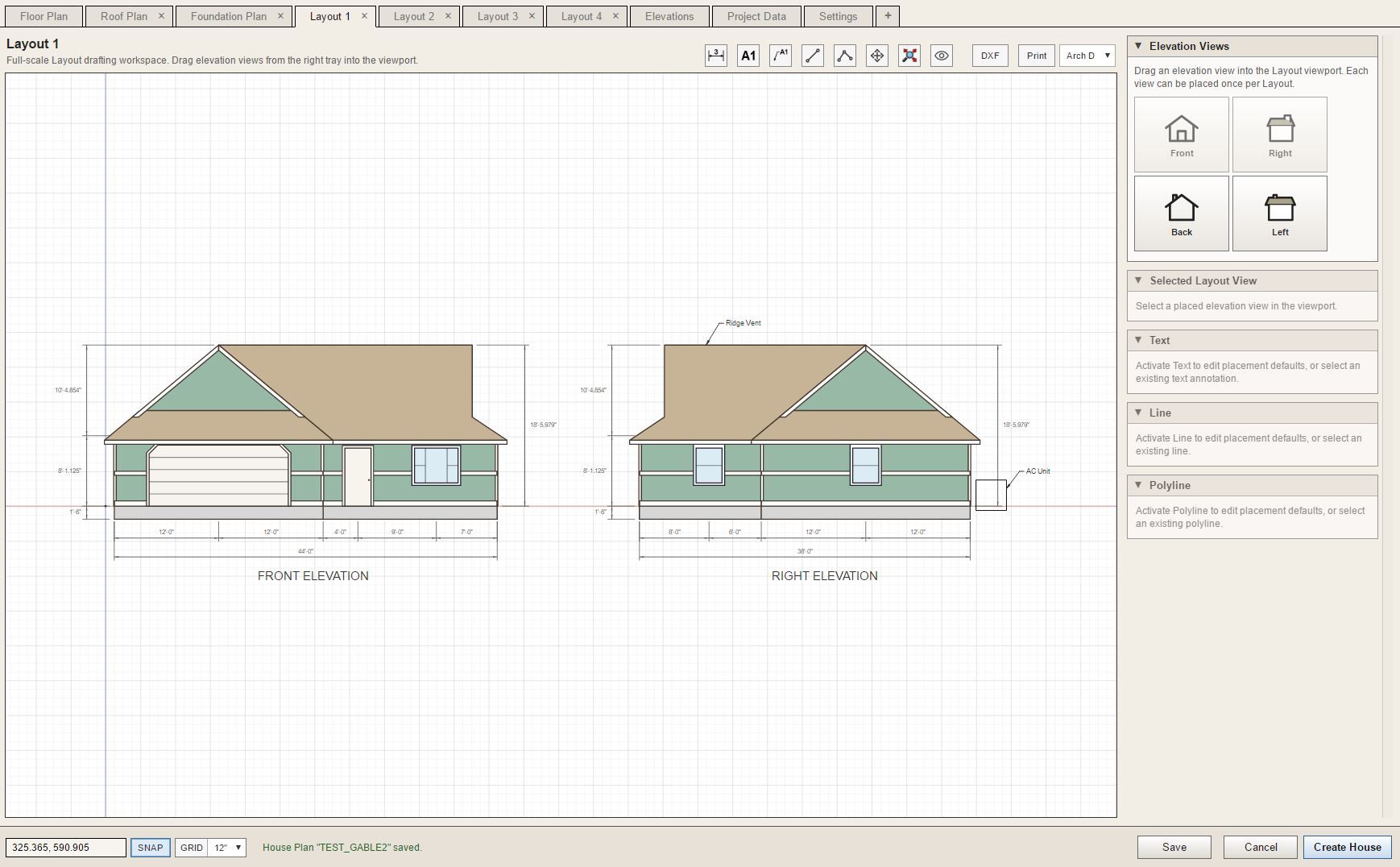Open the grid spacing 12" dropdown

pos(227,848)
